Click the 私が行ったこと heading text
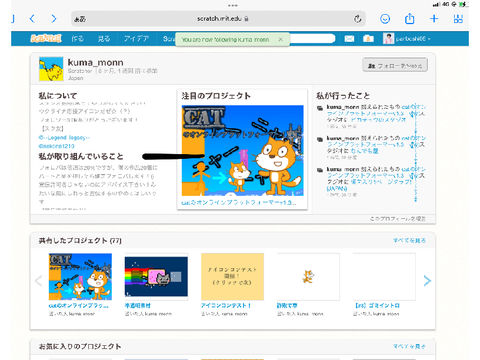 click(343, 96)
